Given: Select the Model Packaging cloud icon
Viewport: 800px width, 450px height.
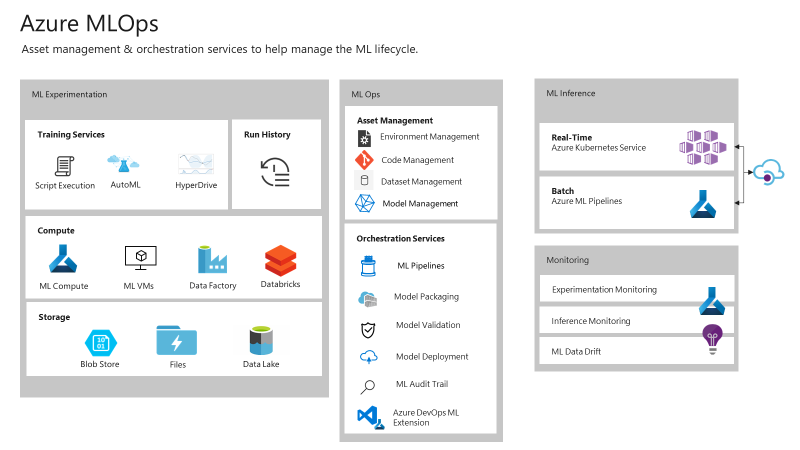Looking at the screenshot, I should point(368,299).
